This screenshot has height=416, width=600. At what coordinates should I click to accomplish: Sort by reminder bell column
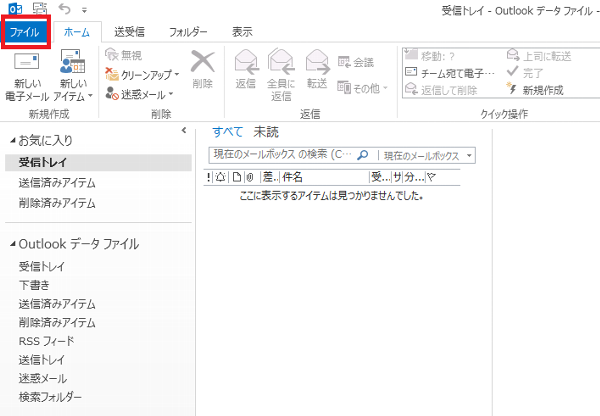pos(220,177)
